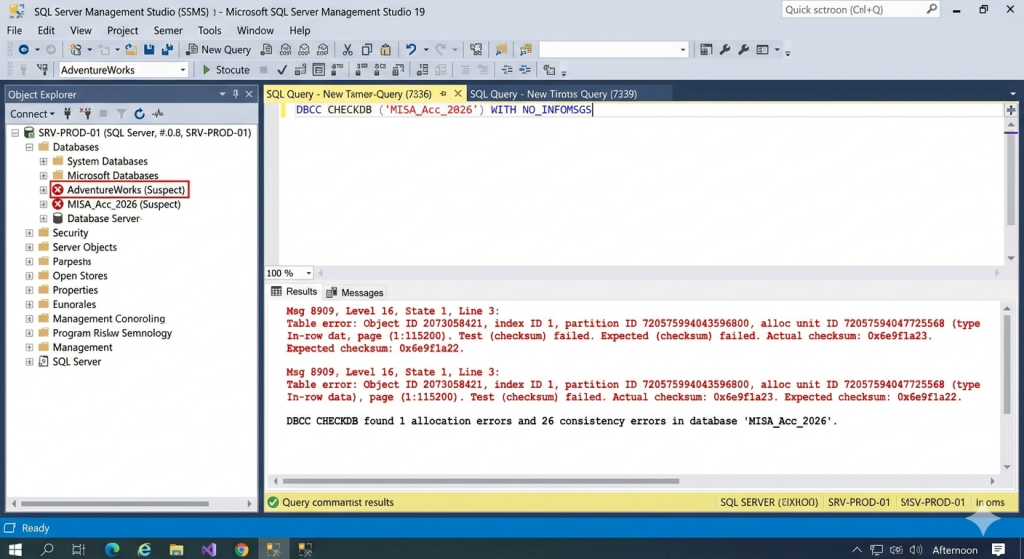Click the Open File folder icon
This screenshot has width=1024, height=559.
131,50
